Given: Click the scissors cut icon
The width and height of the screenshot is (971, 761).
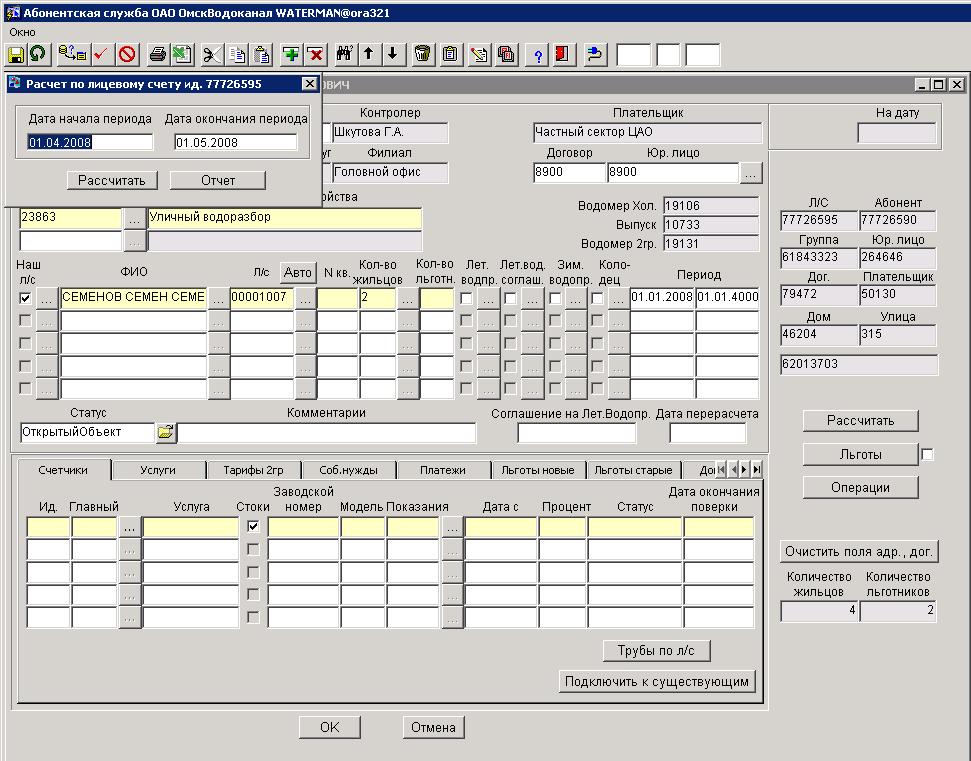Looking at the screenshot, I should click(x=212, y=54).
